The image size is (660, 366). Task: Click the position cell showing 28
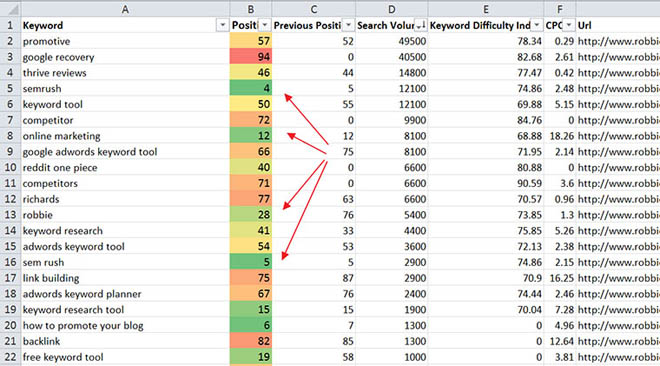coord(250,215)
